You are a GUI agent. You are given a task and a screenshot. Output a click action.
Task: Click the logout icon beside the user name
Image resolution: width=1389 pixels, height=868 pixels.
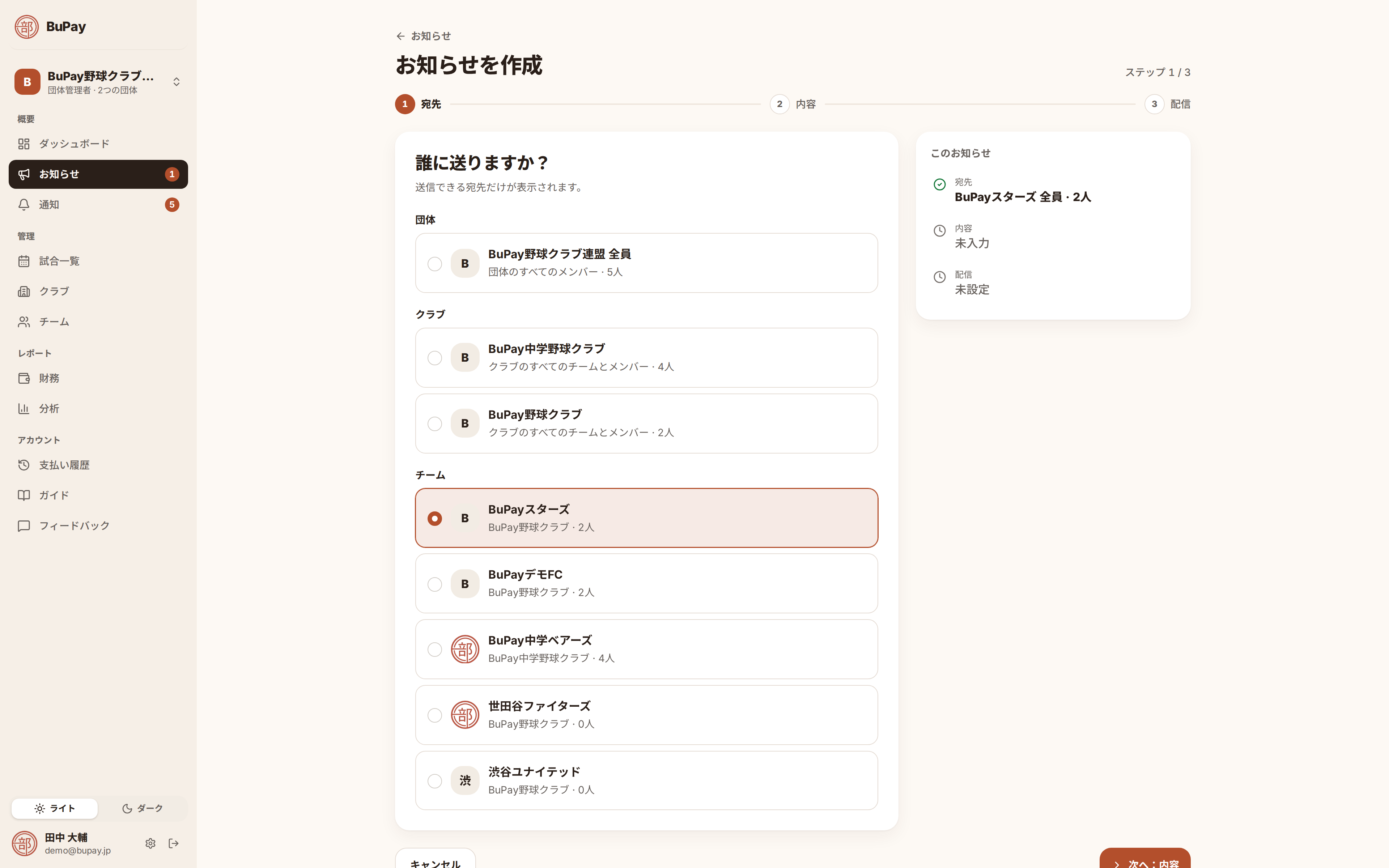174,843
